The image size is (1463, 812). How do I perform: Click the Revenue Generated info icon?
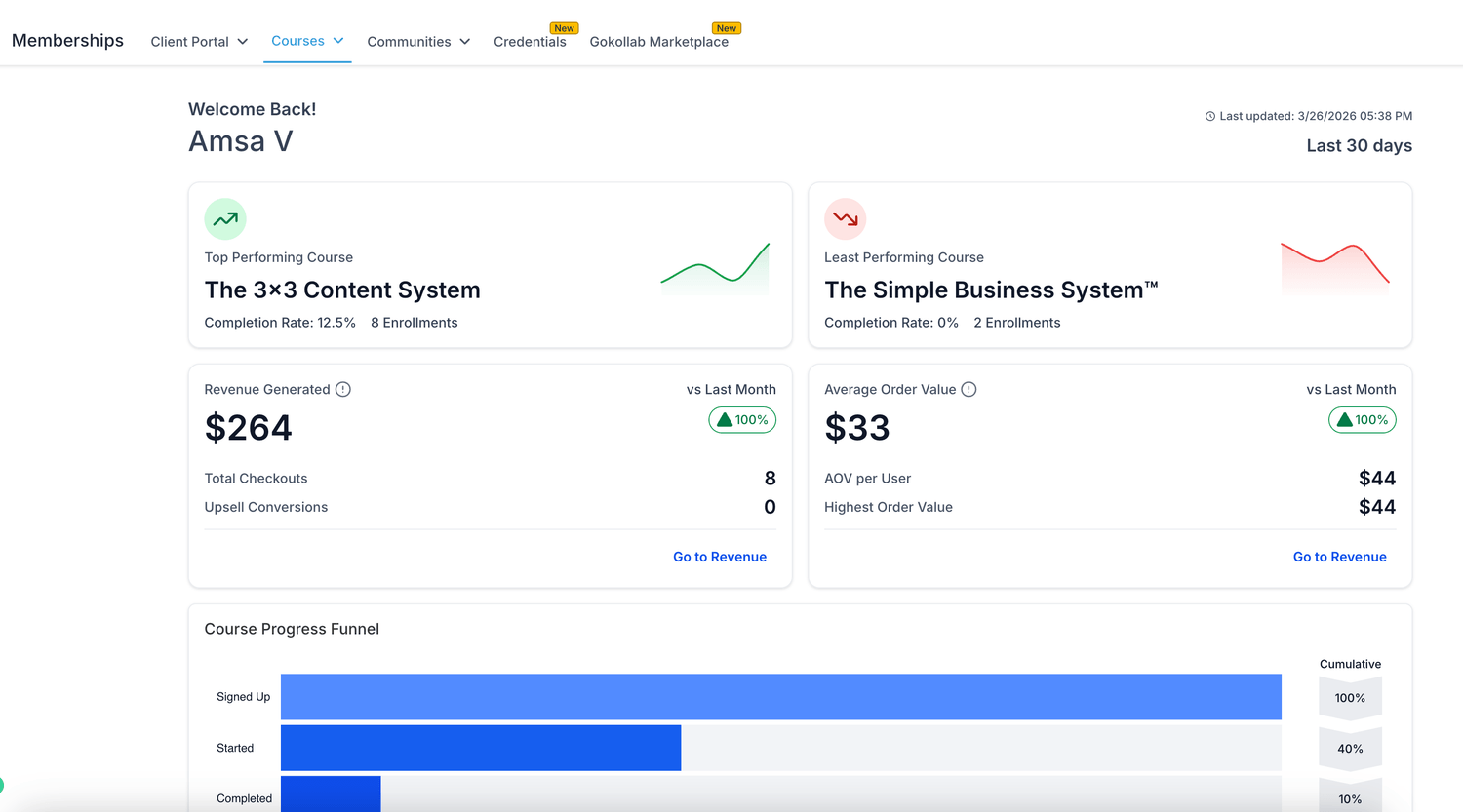(x=343, y=389)
